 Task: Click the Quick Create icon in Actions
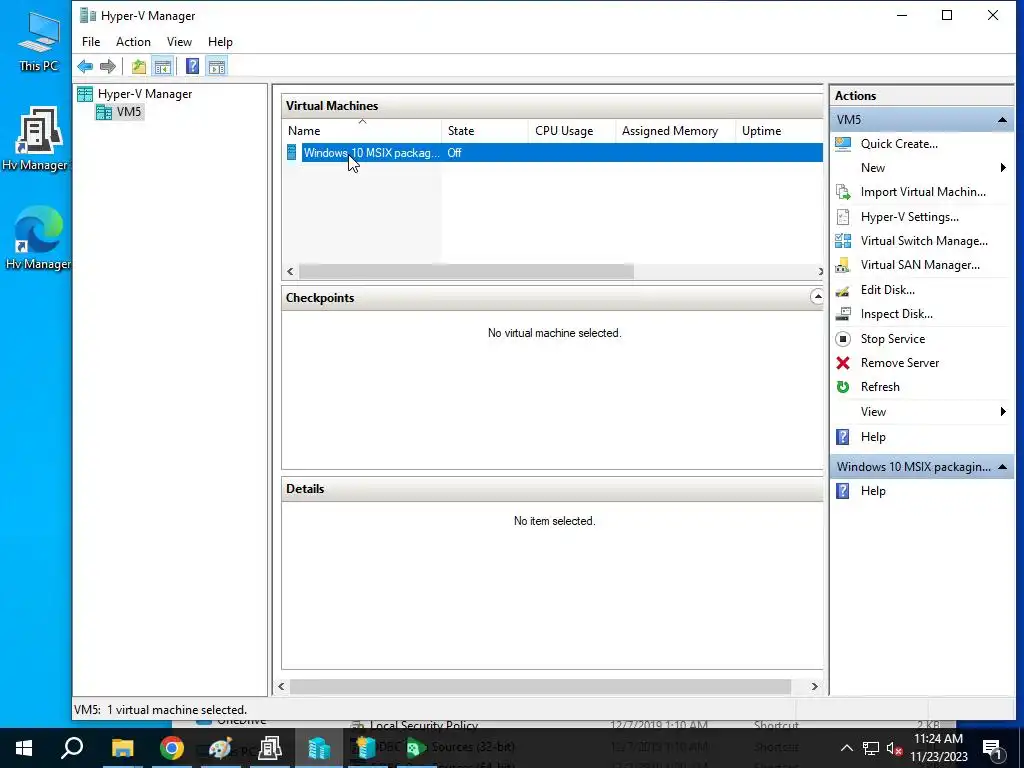pyautogui.click(x=842, y=144)
